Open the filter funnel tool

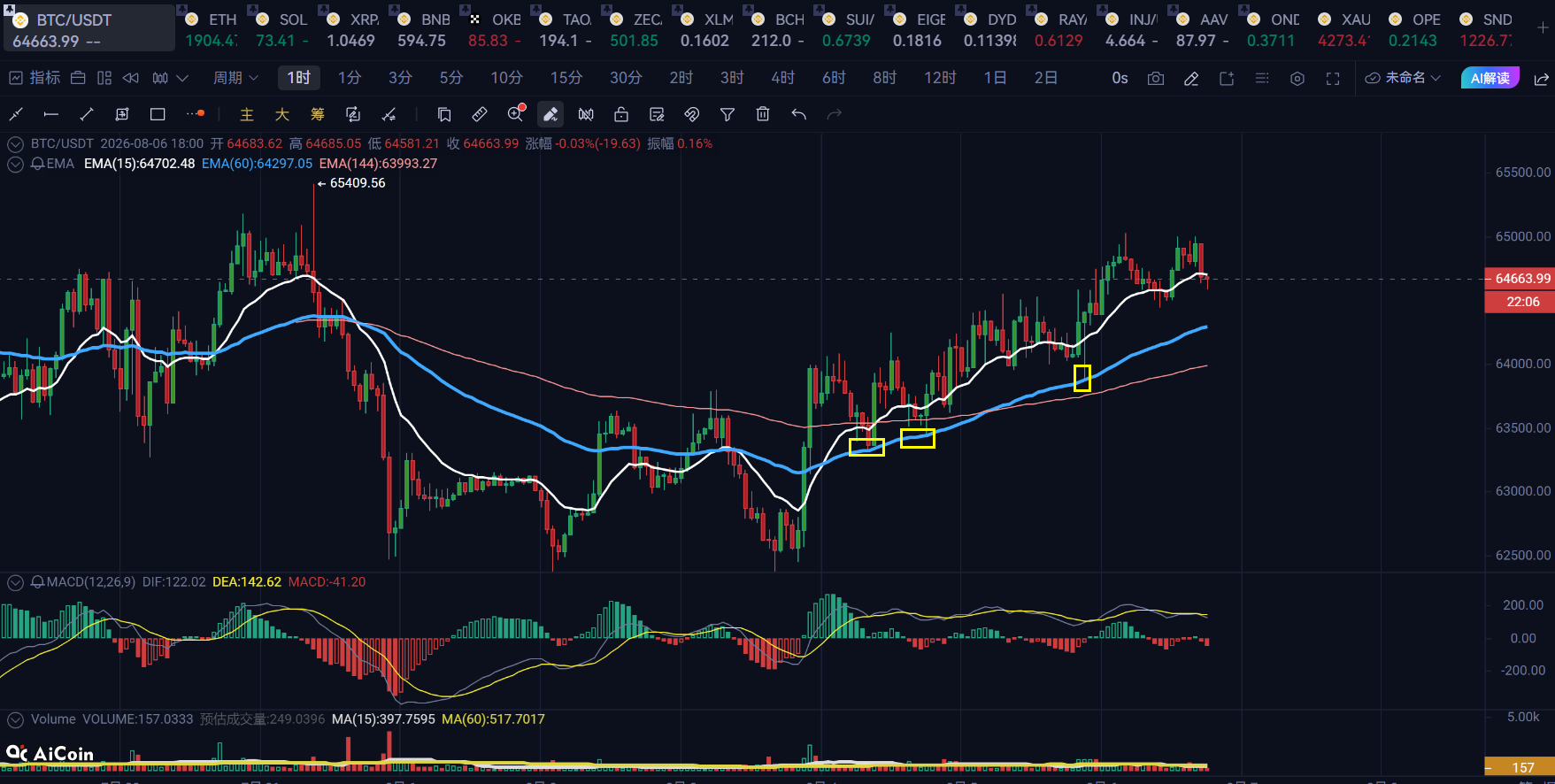[727, 114]
